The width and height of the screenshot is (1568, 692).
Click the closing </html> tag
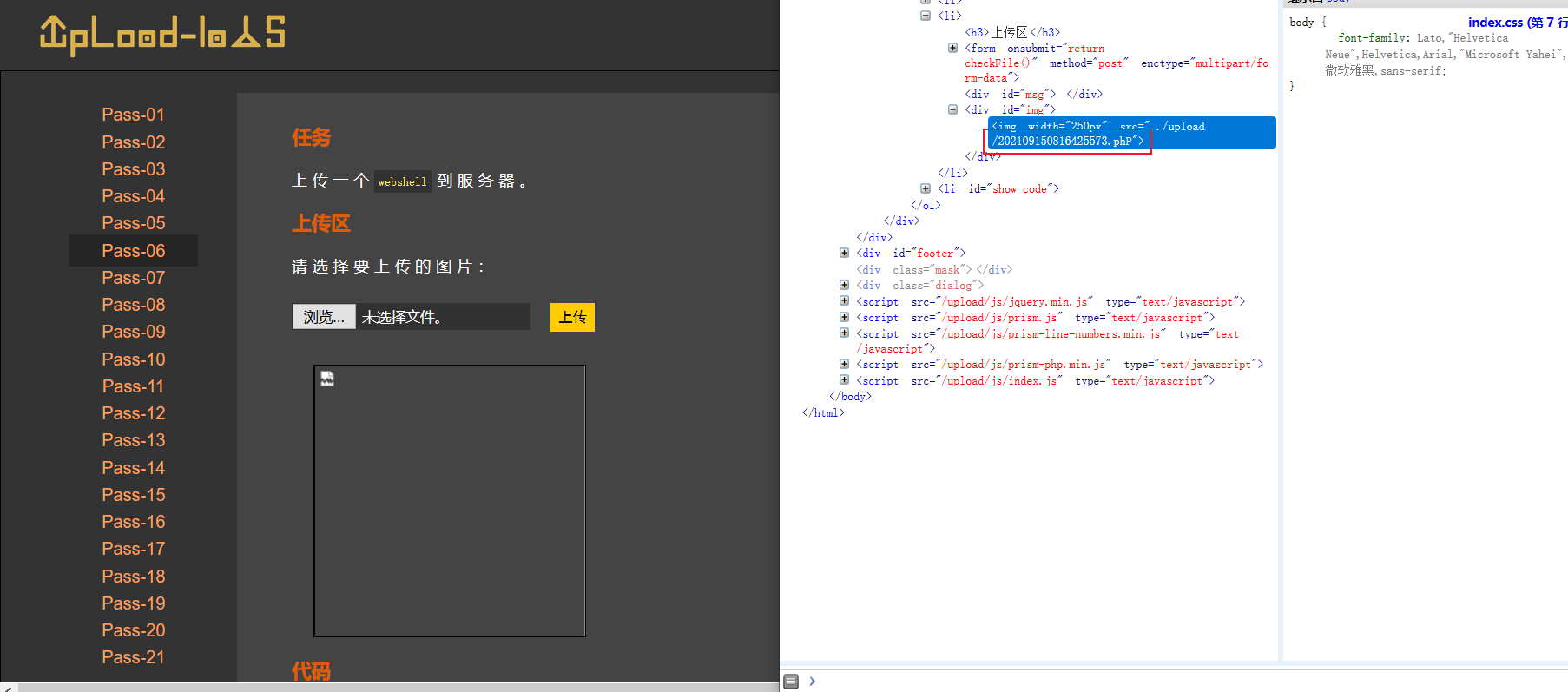click(823, 412)
